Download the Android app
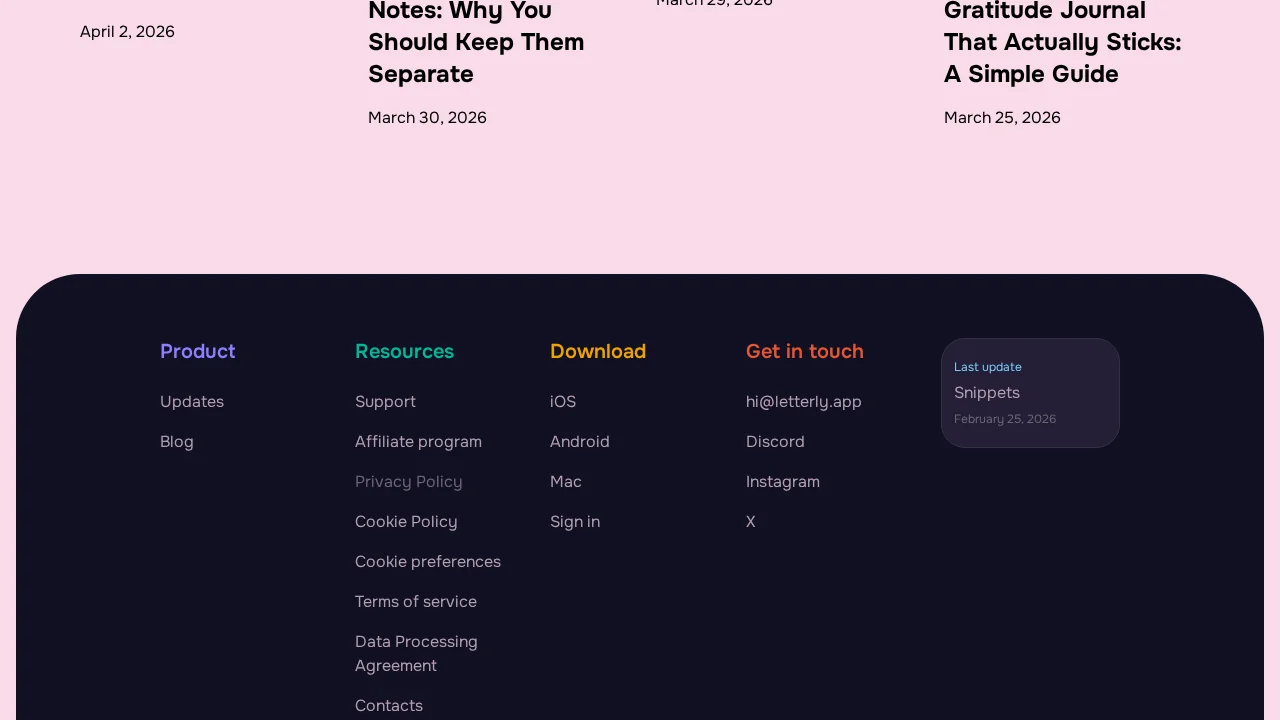Image resolution: width=1280 pixels, height=720 pixels. [x=580, y=441]
